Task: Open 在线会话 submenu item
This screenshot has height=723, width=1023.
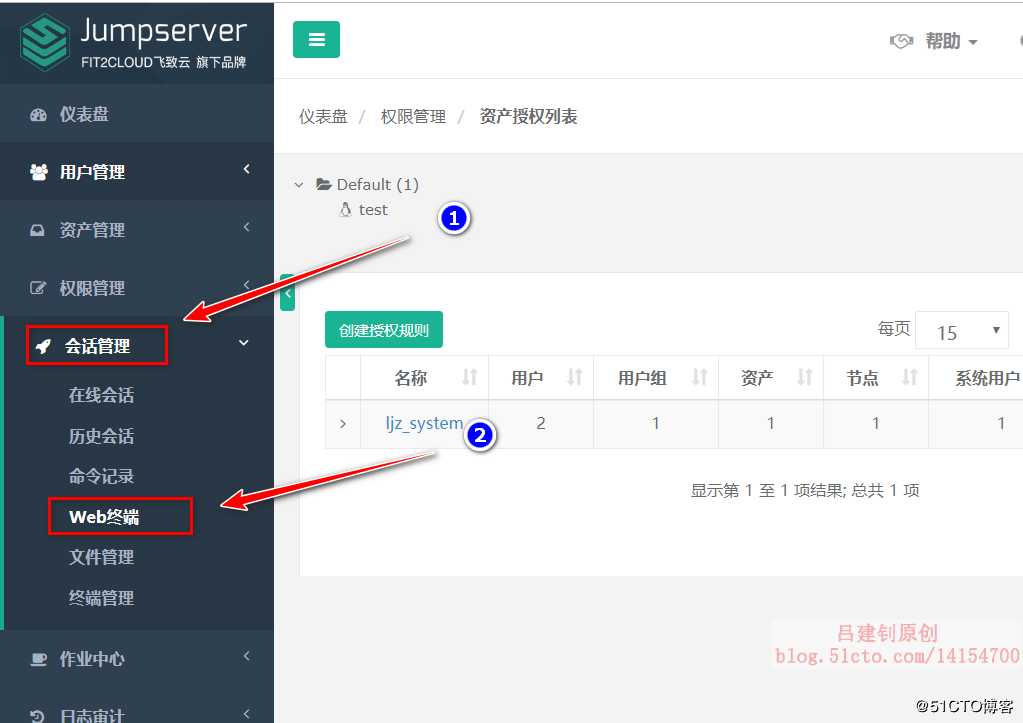Action: [101, 395]
